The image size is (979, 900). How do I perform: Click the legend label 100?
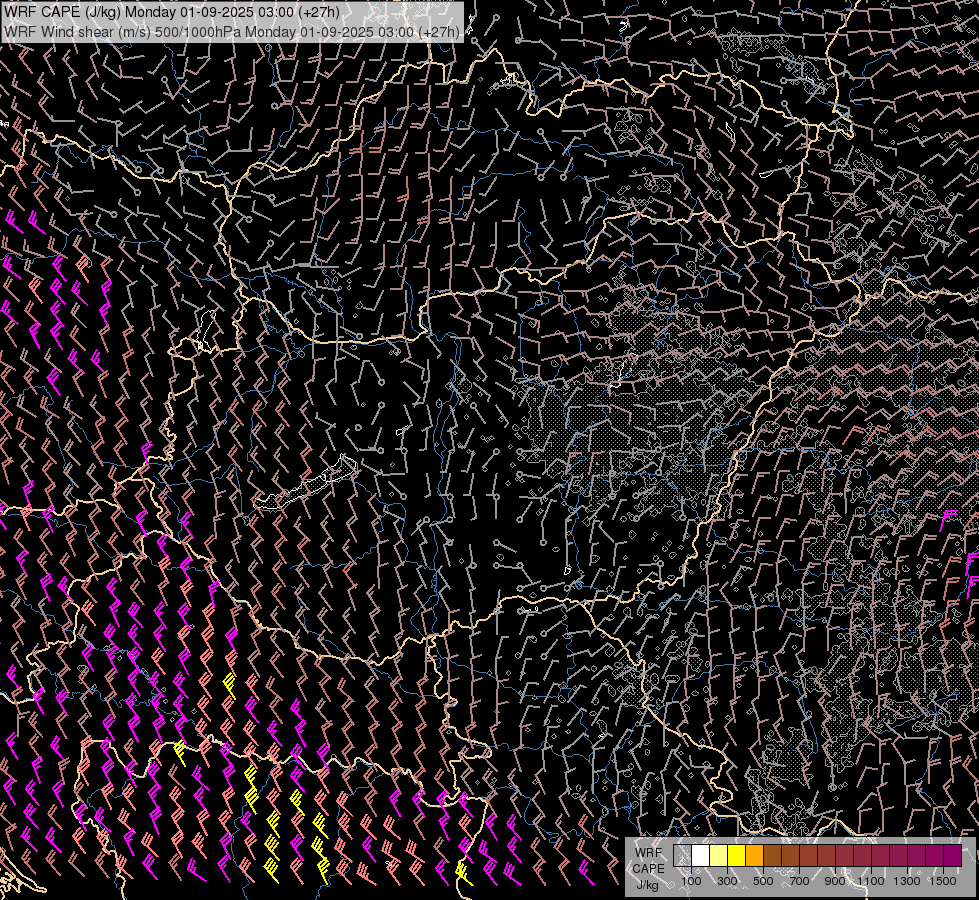[x=691, y=881]
